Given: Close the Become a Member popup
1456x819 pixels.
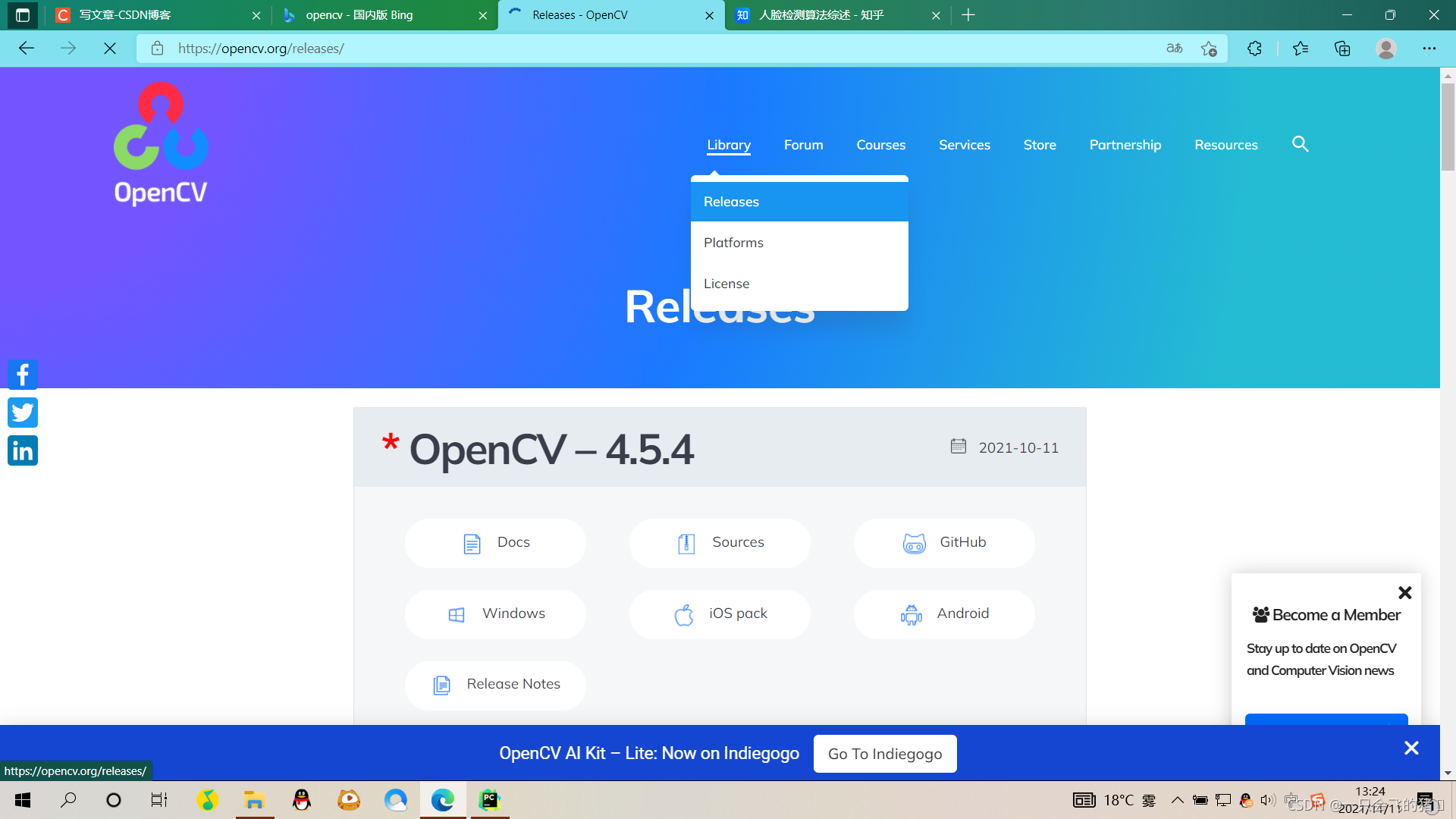Looking at the screenshot, I should 1404,592.
